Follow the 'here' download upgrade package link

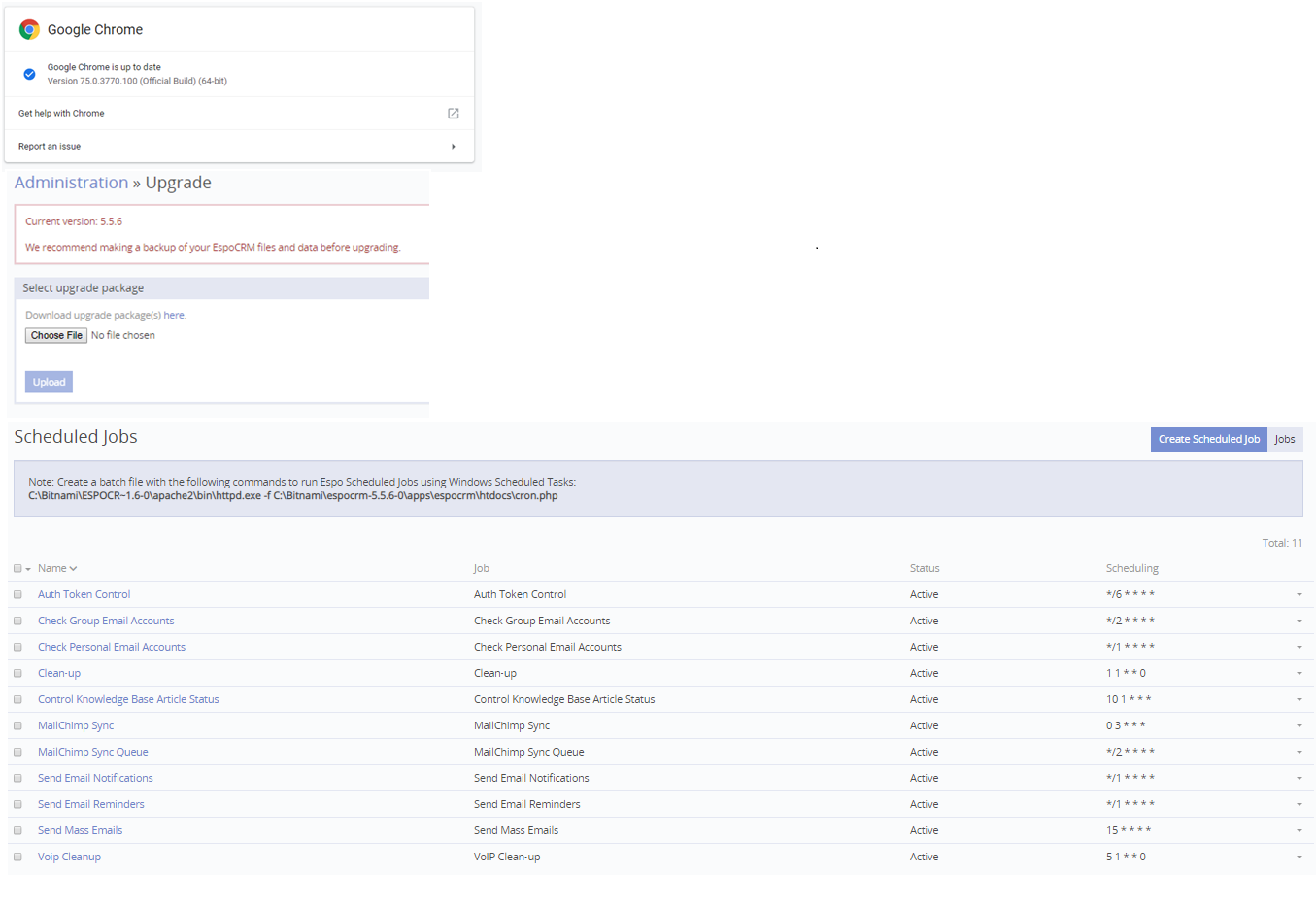coord(174,315)
